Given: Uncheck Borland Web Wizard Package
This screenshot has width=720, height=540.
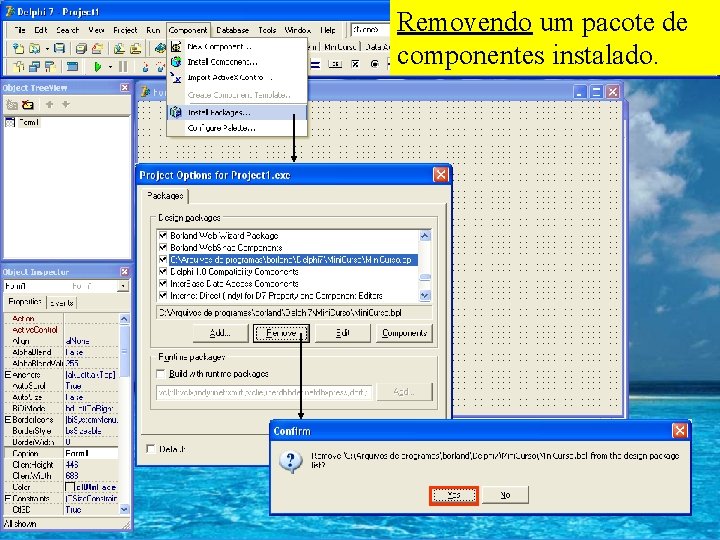Looking at the screenshot, I should click(x=163, y=236).
